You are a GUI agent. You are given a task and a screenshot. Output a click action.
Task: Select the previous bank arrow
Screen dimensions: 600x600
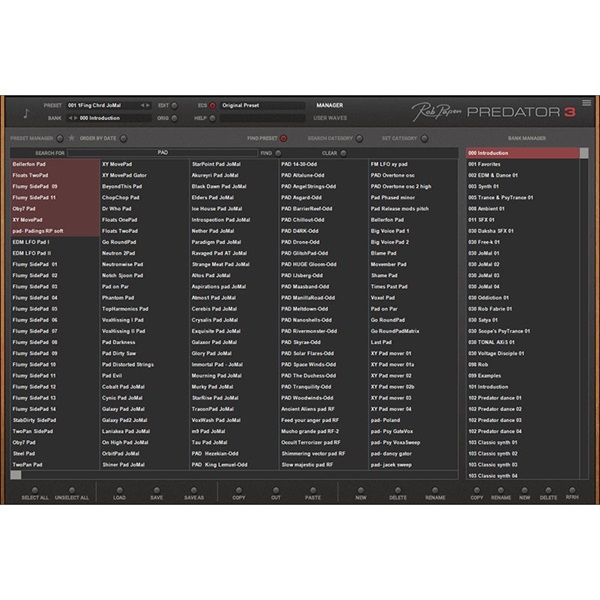click(70, 118)
